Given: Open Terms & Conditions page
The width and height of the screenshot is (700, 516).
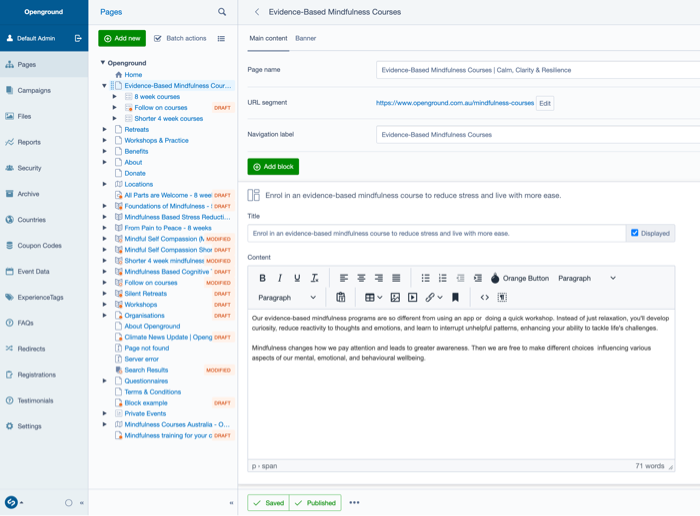Looking at the screenshot, I should [153, 391].
